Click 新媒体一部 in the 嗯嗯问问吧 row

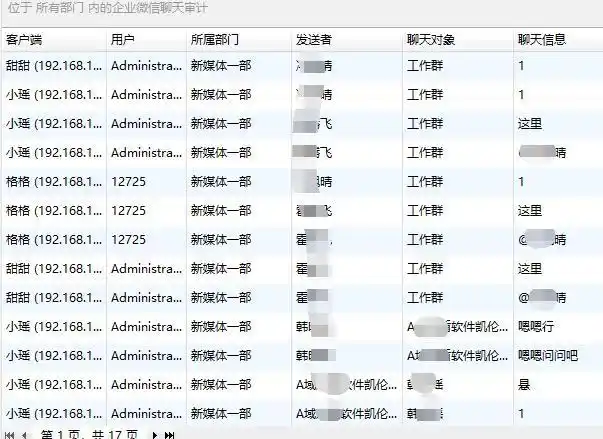[221, 356]
